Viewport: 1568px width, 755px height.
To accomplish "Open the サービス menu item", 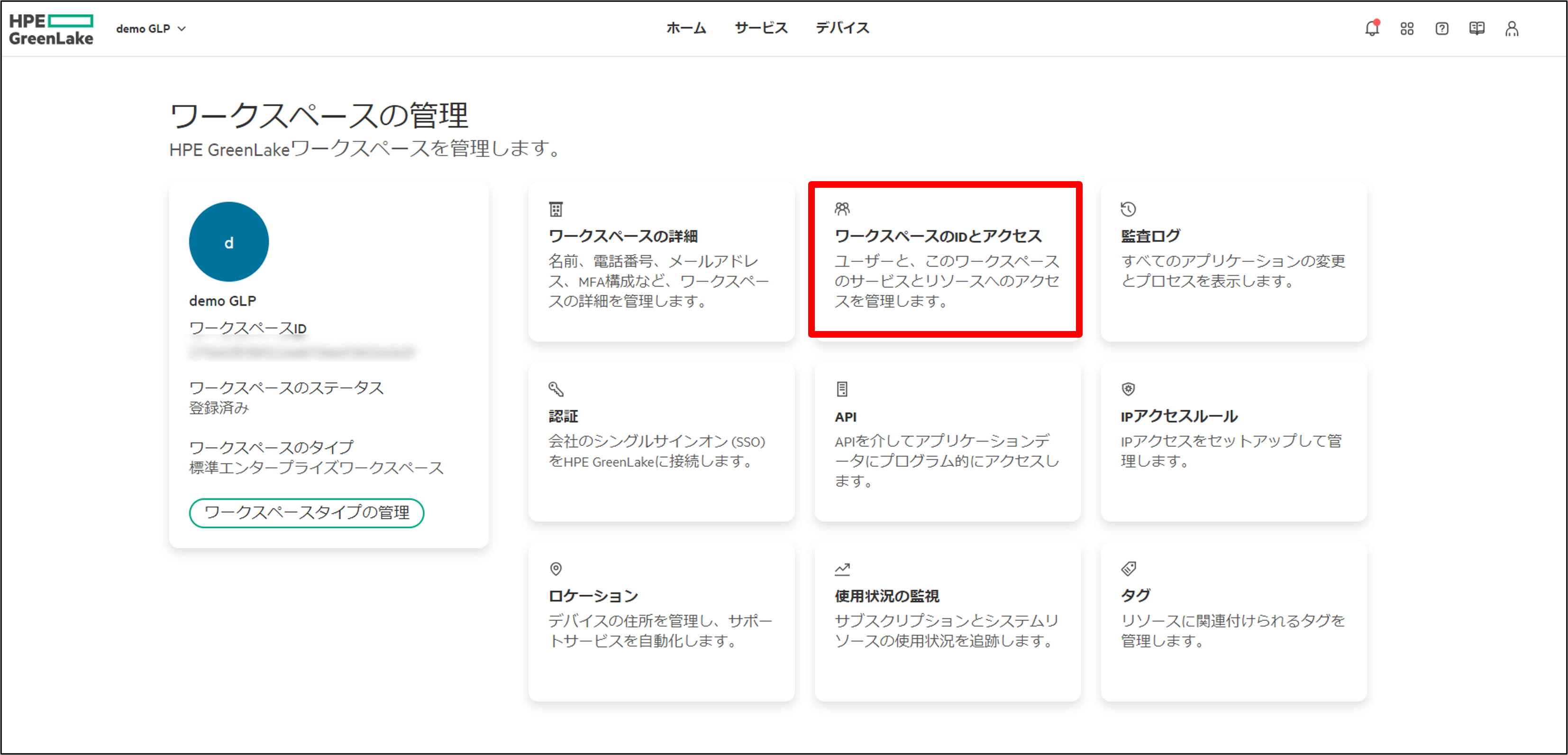I will pyautogui.click(x=761, y=28).
